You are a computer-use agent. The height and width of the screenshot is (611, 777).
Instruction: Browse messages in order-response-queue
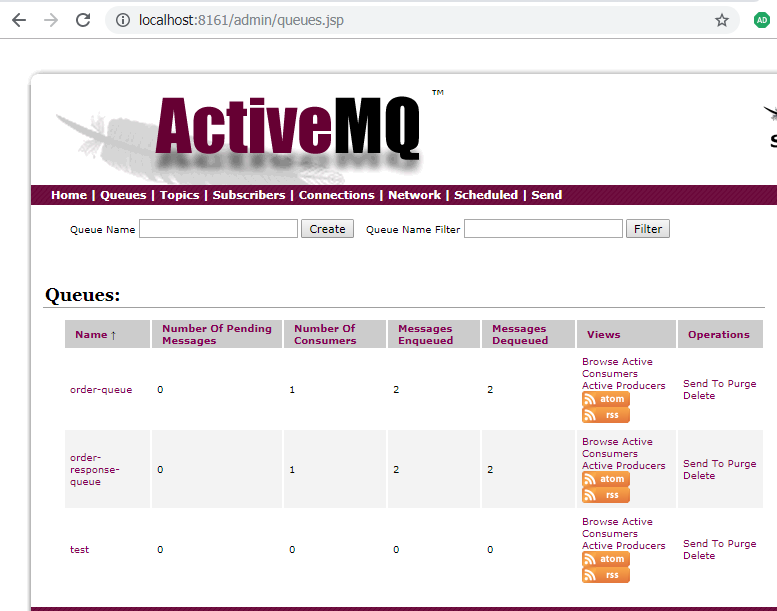point(598,442)
